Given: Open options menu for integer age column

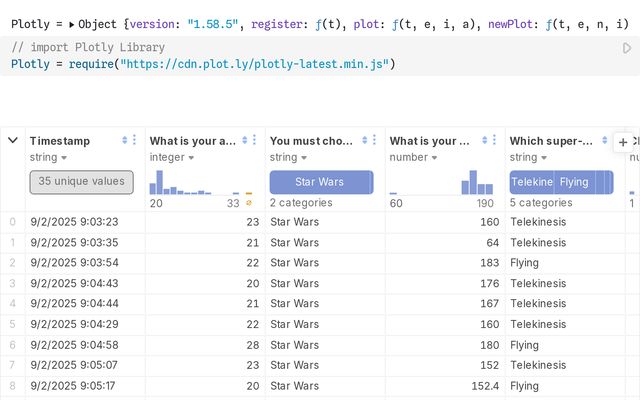Looking at the screenshot, I should click(x=256, y=141).
